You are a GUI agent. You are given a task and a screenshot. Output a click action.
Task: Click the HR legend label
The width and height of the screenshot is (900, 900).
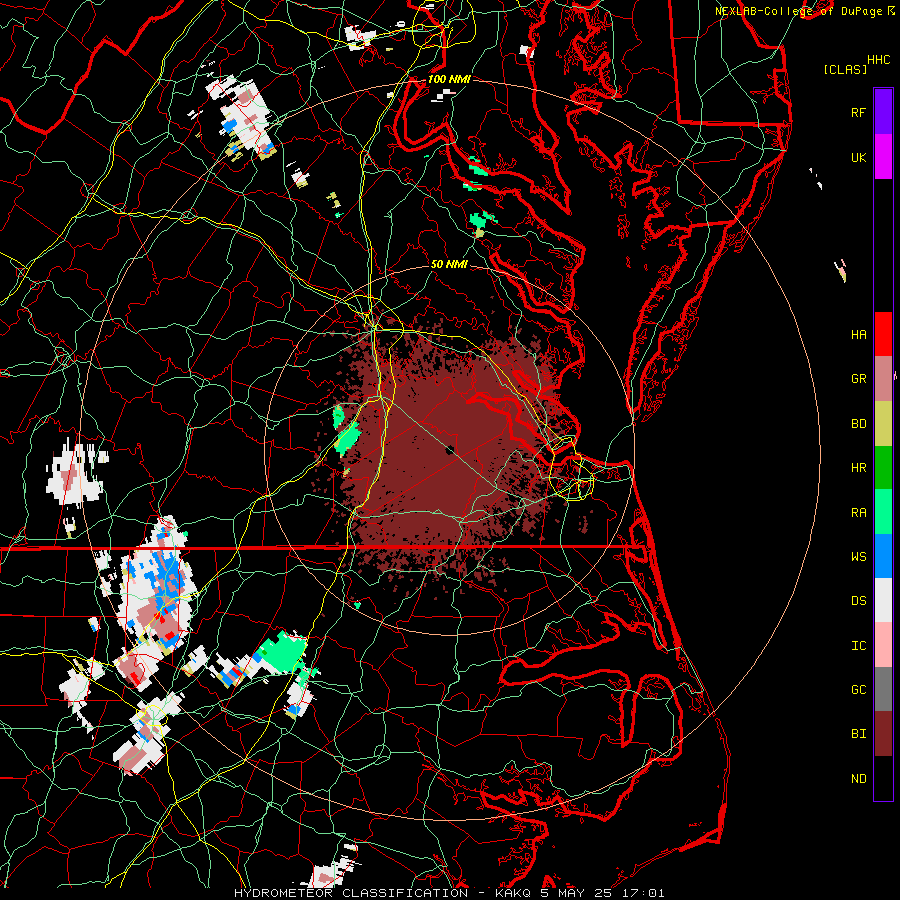point(858,468)
